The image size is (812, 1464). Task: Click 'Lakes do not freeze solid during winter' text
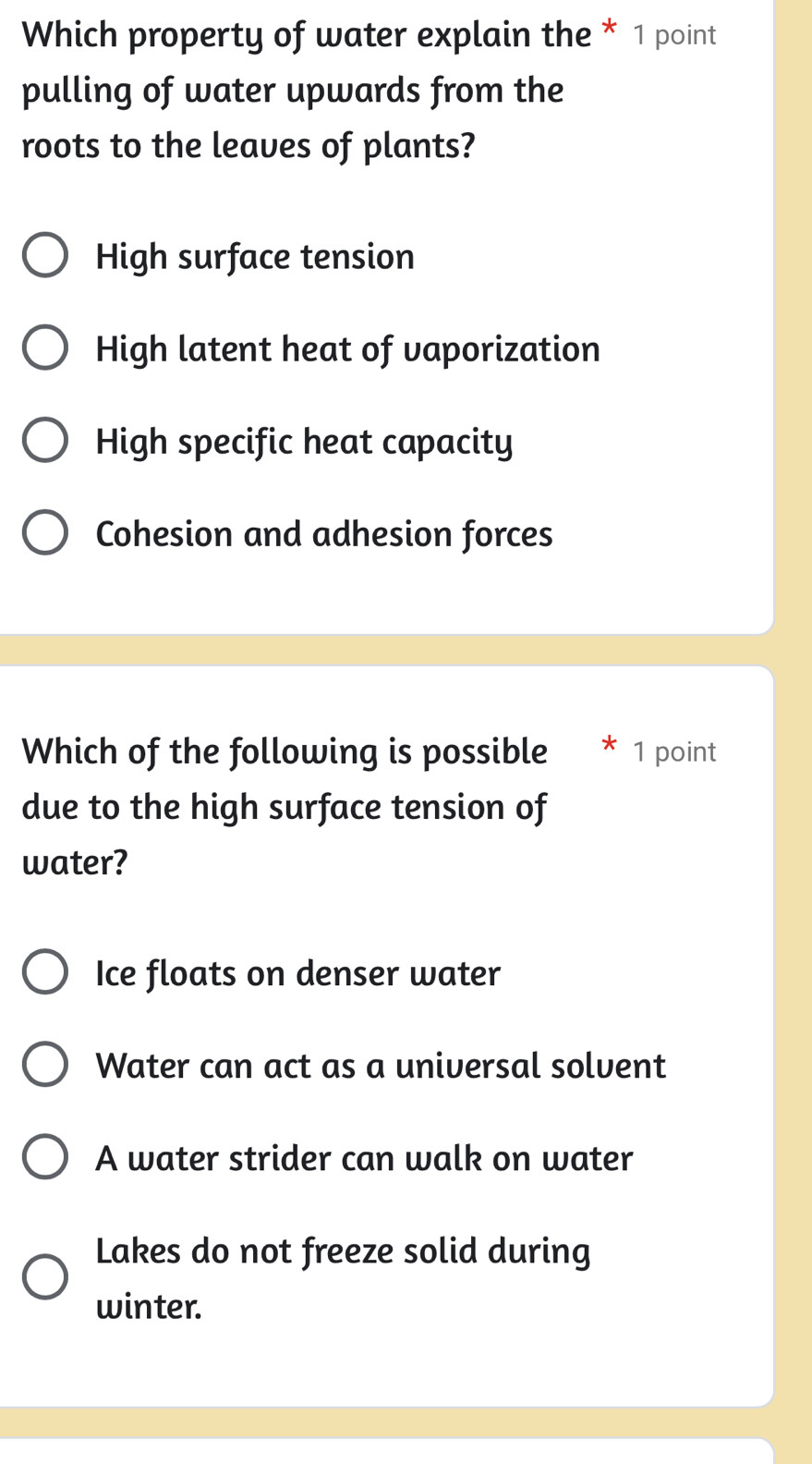click(343, 1277)
